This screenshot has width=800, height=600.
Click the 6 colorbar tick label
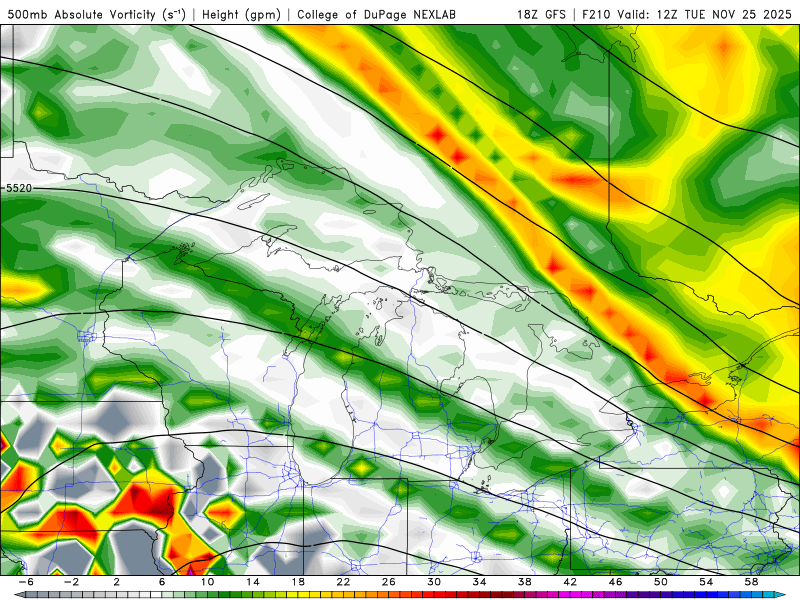(x=162, y=582)
